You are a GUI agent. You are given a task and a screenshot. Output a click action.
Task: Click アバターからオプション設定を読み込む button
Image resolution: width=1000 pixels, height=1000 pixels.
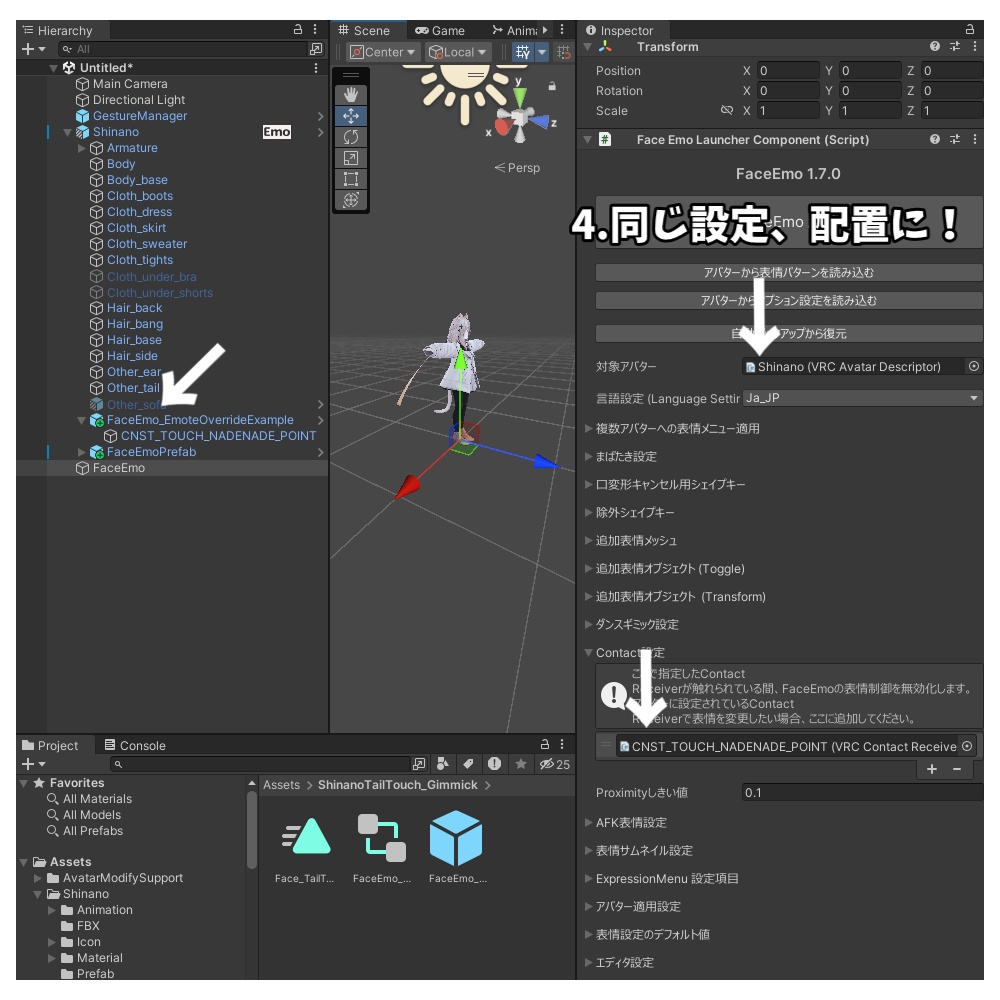point(788,300)
